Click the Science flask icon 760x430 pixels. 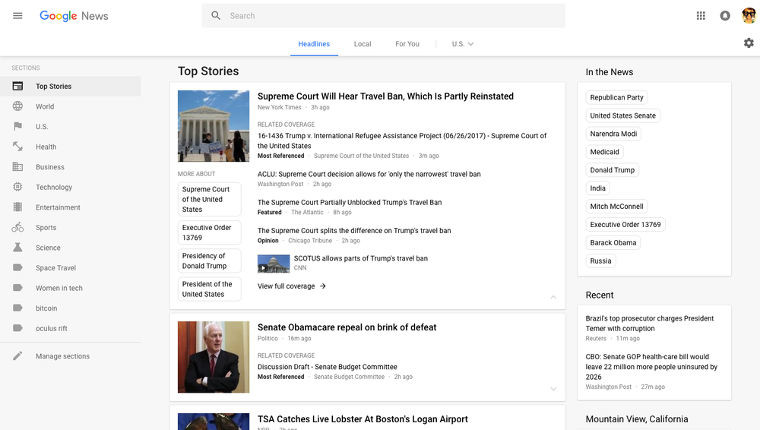pyautogui.click(x=17, y=247)
